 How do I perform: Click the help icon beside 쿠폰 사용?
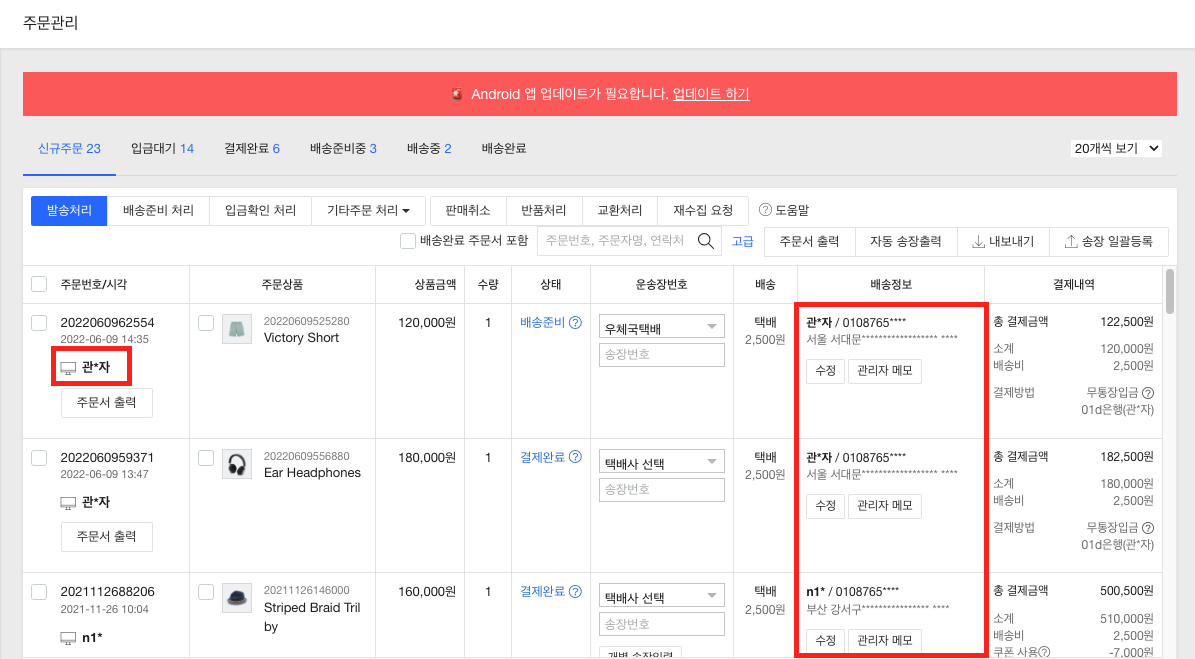point(1044,652)
